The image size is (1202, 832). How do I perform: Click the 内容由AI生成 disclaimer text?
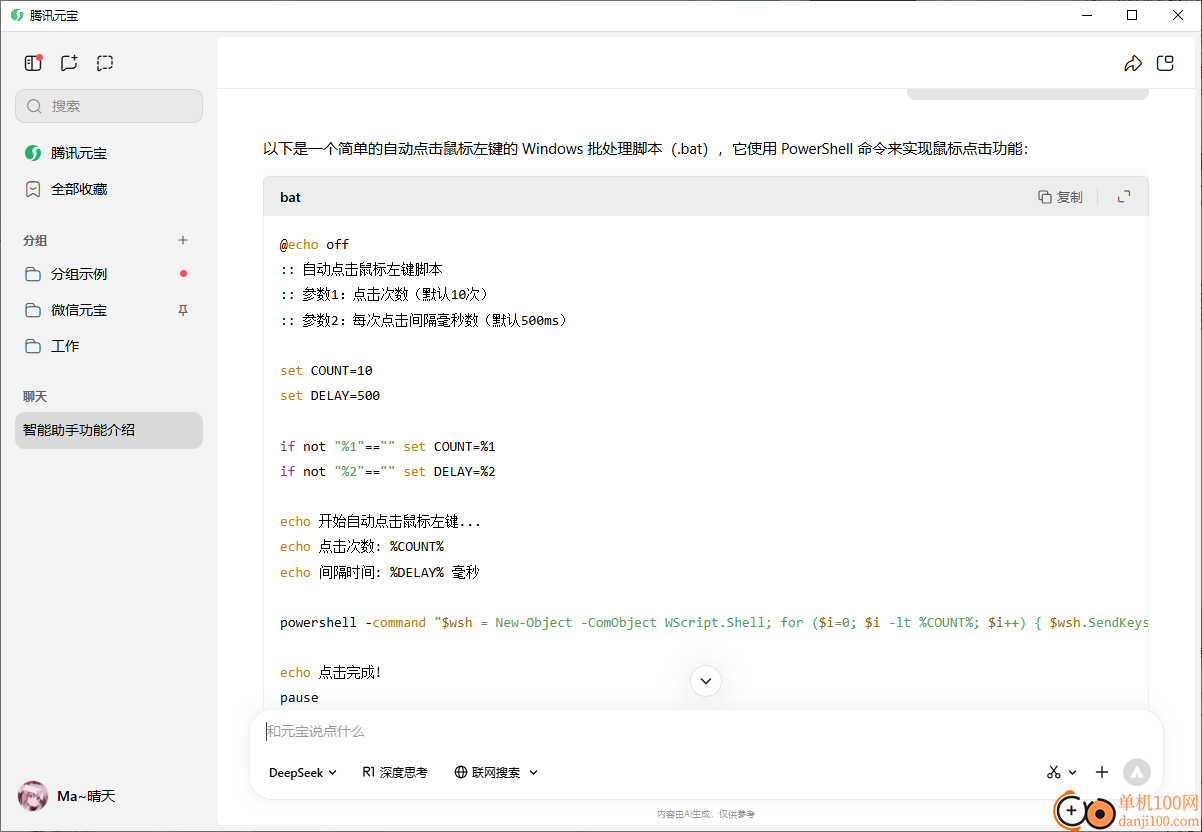click(x=706, y=815)
